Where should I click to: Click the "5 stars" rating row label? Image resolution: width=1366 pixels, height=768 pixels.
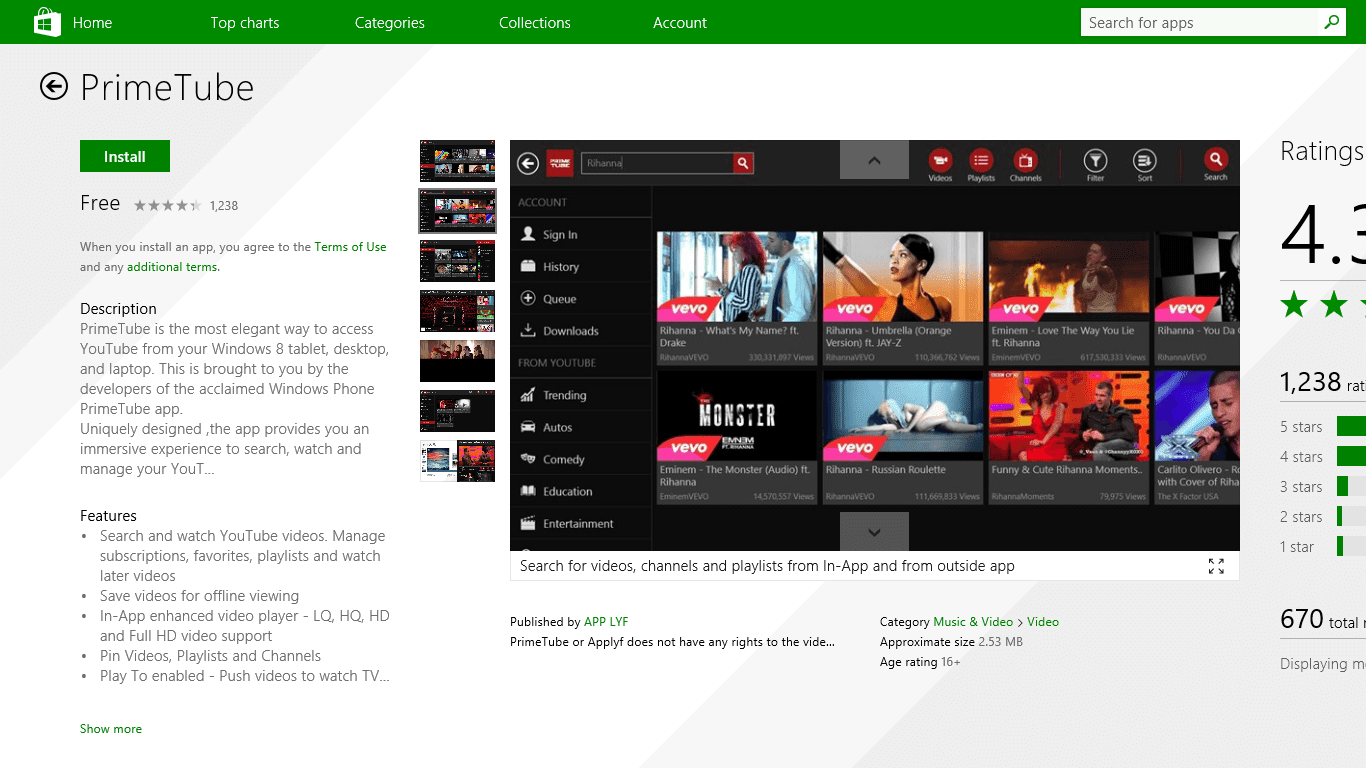point(1301,427)
